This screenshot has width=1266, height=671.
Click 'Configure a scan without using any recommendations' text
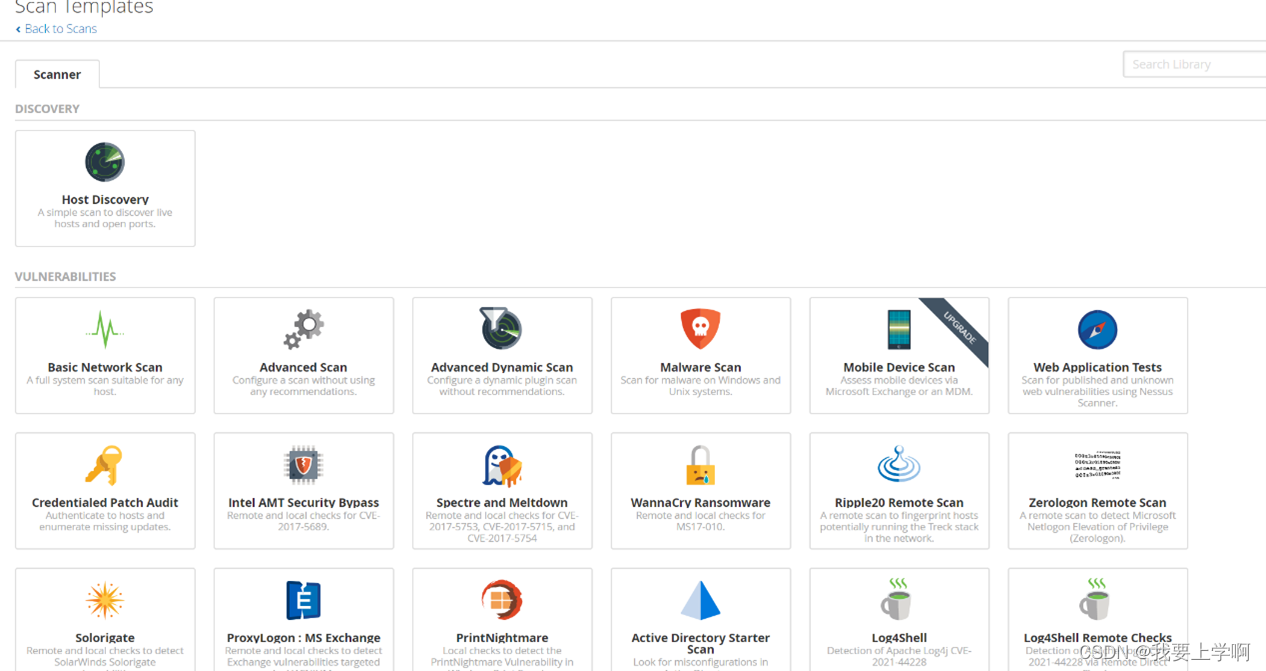304,386
